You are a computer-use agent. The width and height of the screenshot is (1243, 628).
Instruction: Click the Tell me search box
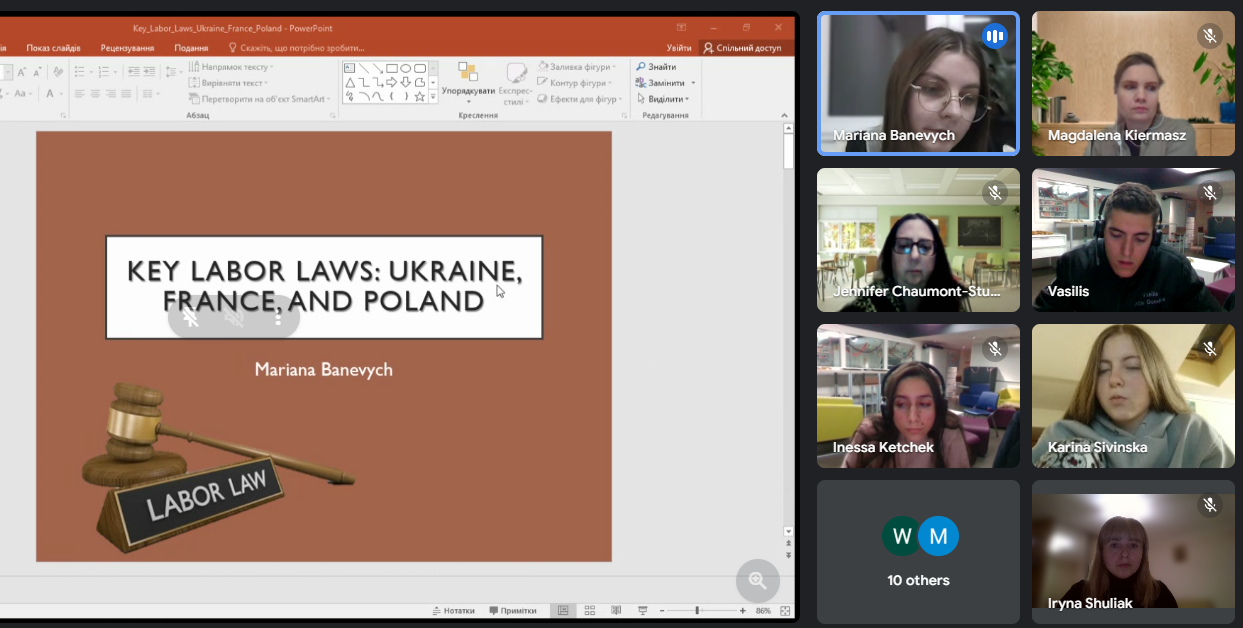point(296,47)
